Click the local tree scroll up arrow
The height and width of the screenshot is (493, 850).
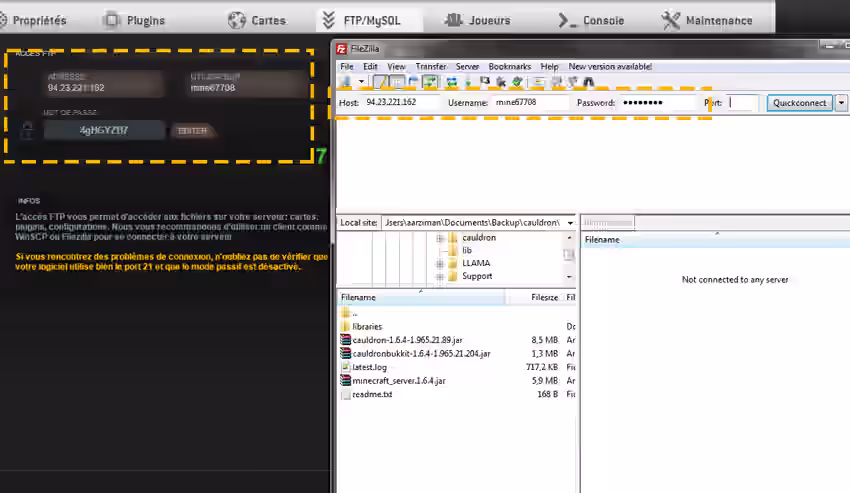(x=569, y=238)
